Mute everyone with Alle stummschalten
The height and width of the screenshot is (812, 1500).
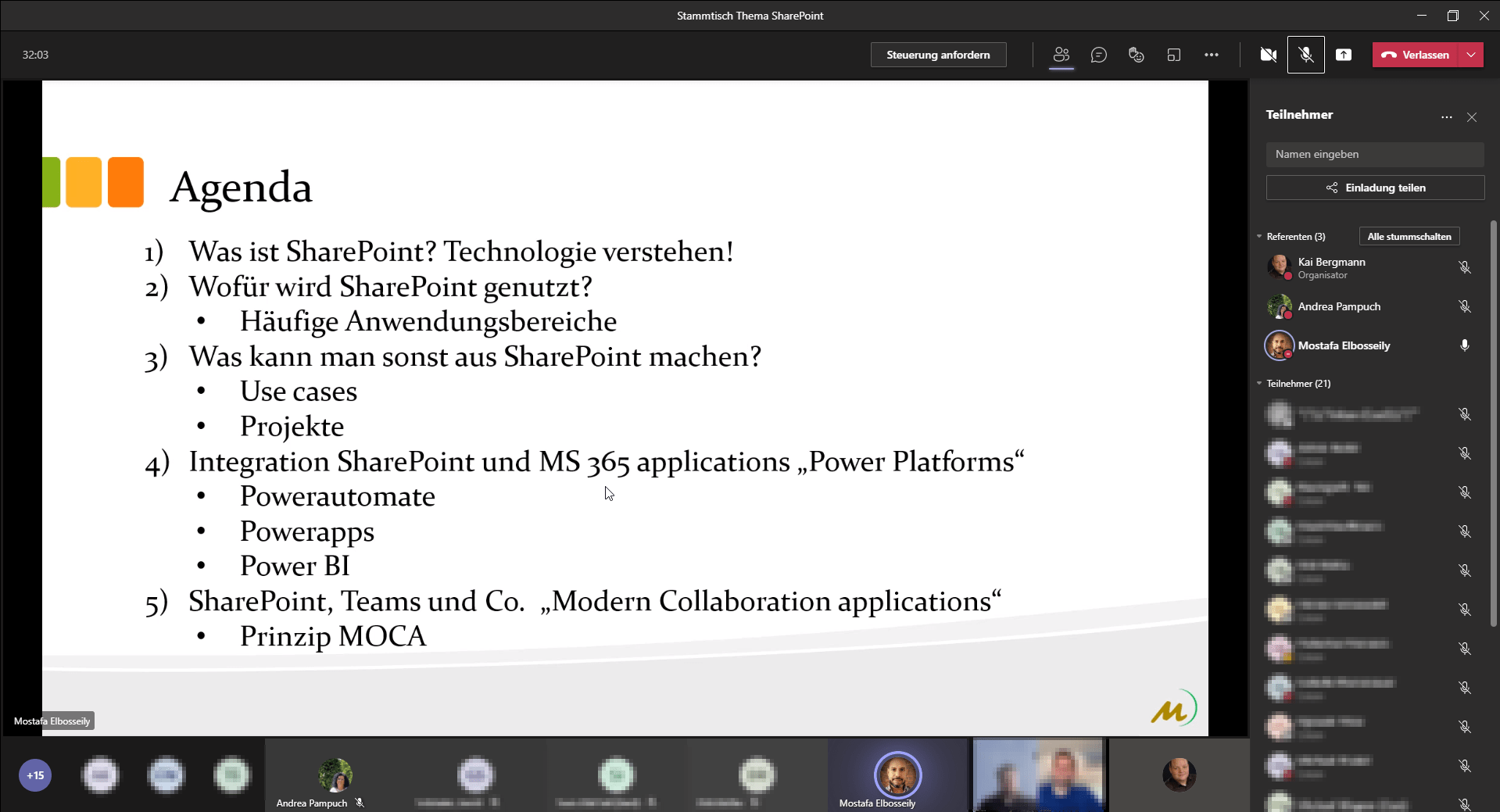[x=1409, y=236]
